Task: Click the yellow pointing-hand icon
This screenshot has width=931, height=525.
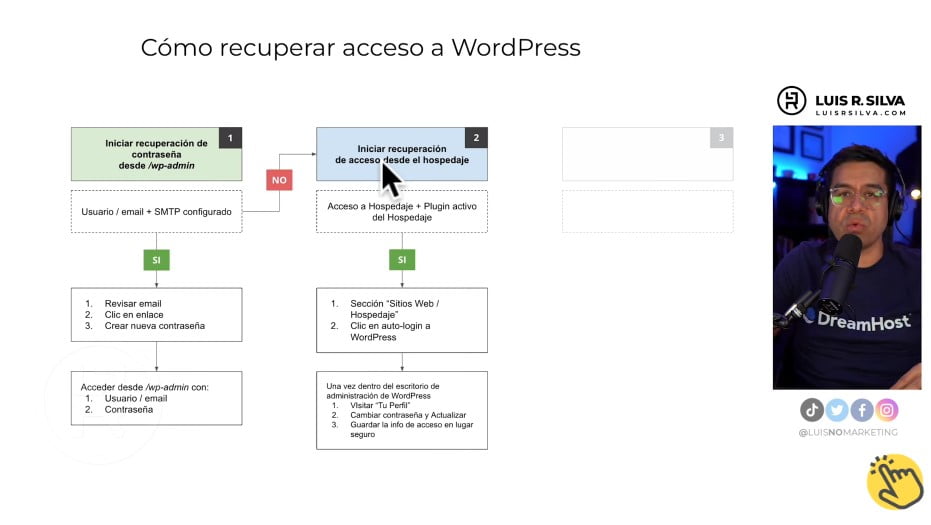Action: [x=895, y=481]
